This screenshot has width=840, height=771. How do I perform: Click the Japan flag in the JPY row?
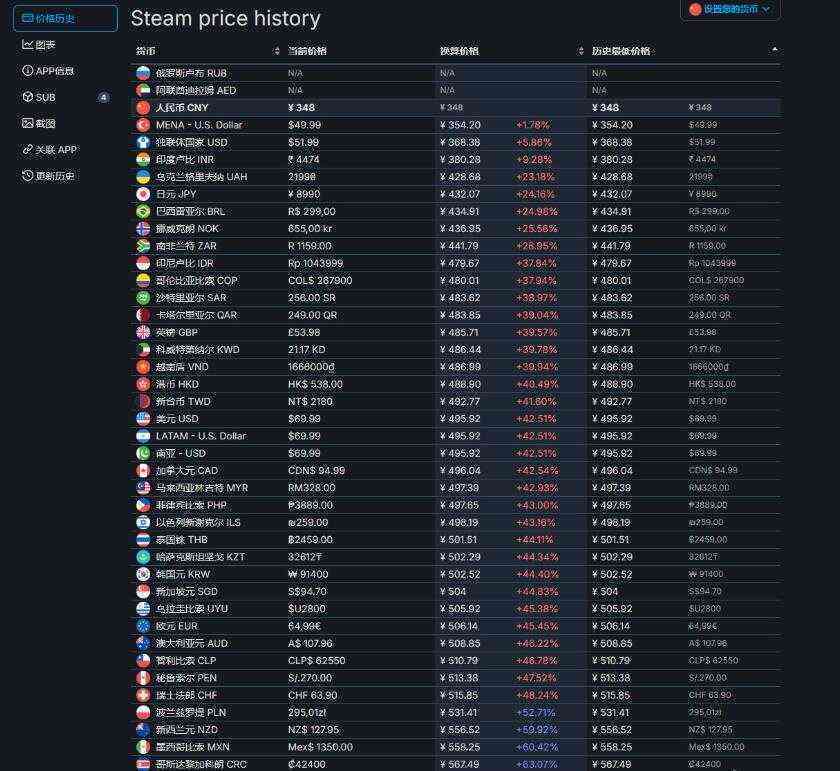tap(143, 194)
